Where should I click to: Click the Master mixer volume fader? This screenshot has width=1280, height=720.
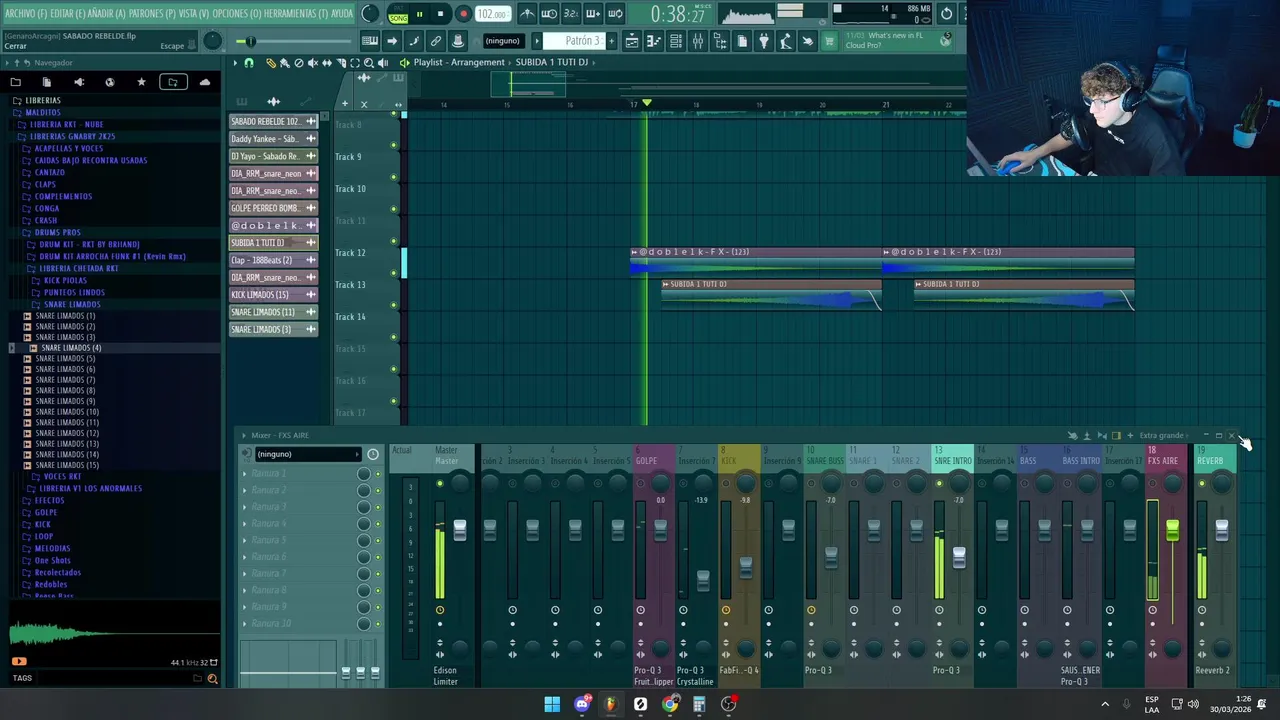point(459,530)
